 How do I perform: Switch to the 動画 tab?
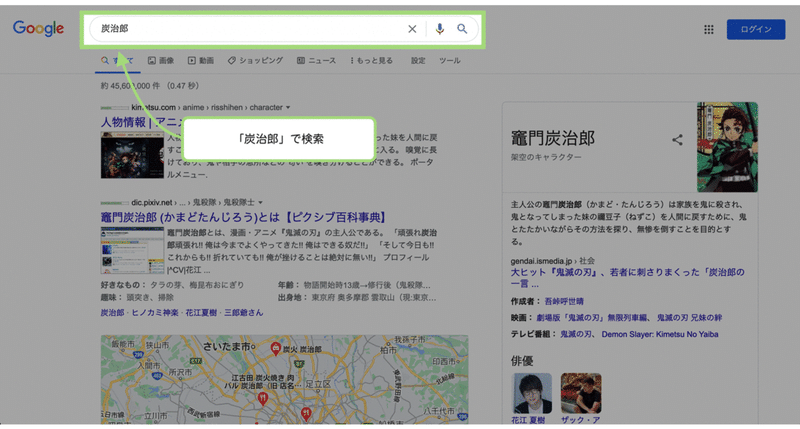201,61
